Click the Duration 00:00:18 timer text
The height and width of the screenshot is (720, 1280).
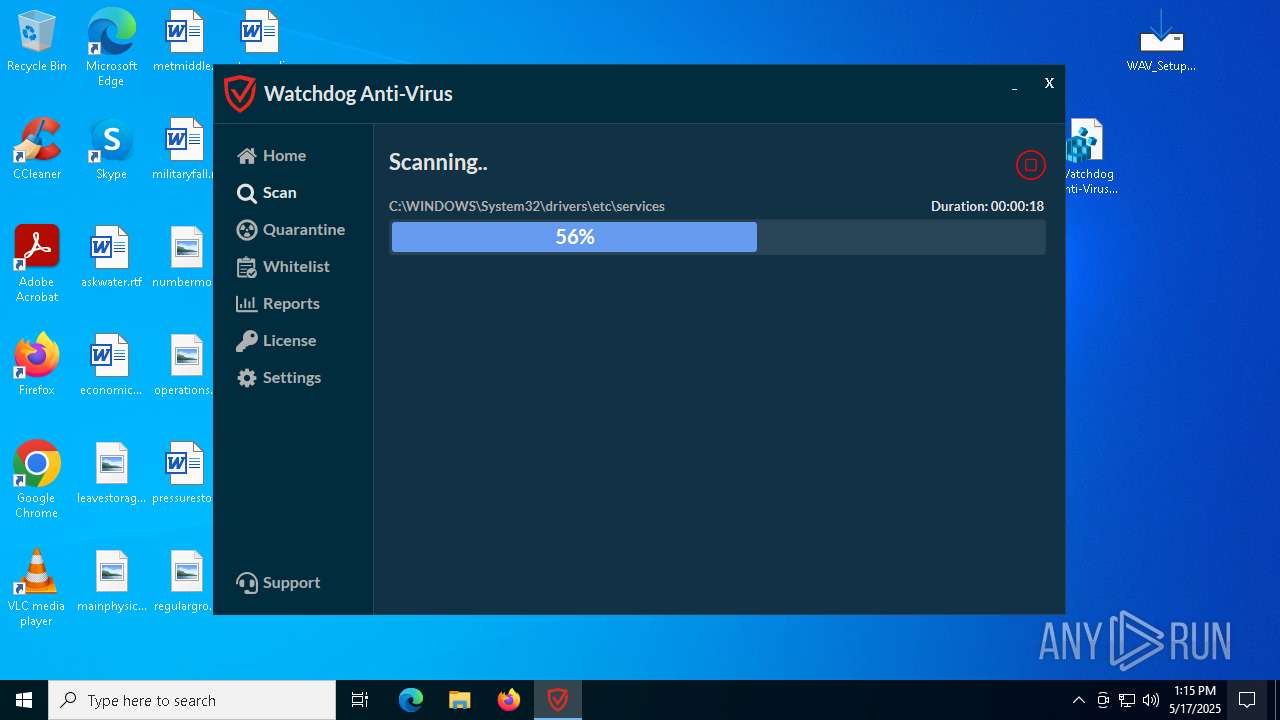tap(987, 206)
